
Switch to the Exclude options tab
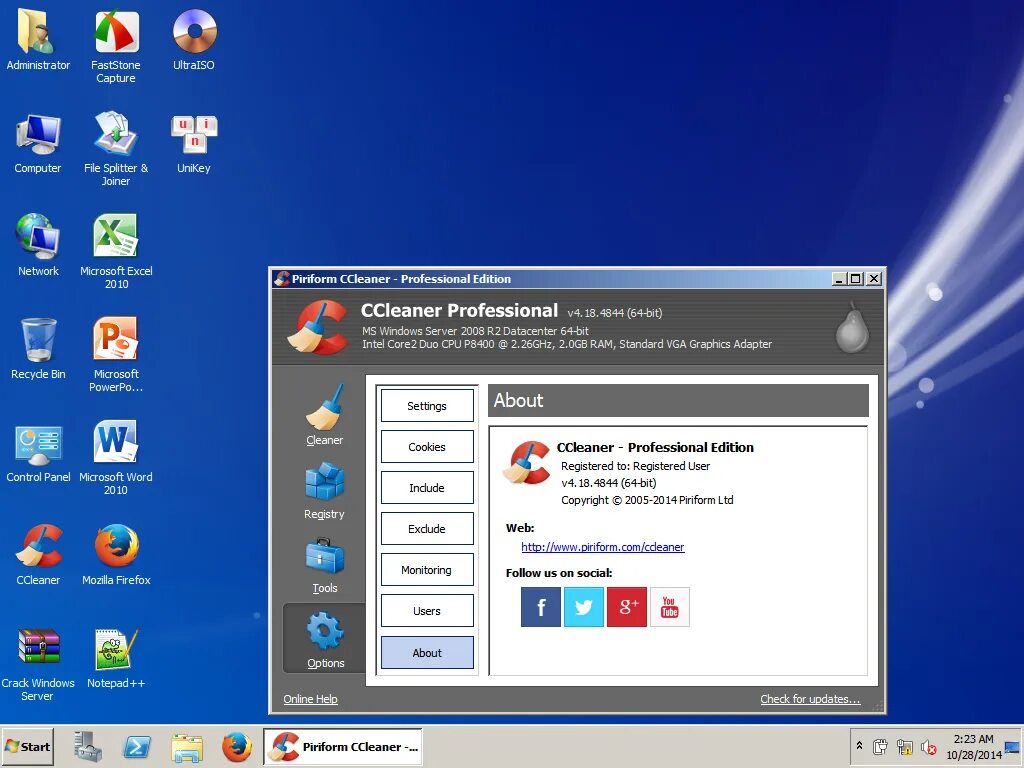tap(427, 529)
